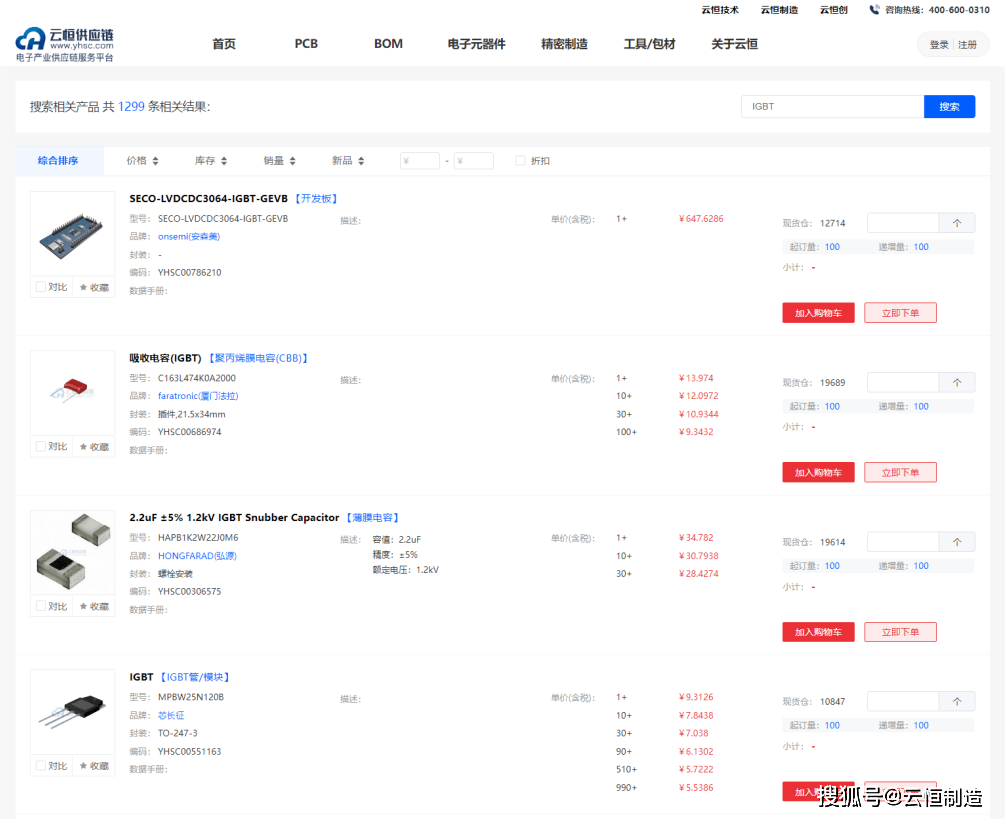The height and width of the screenshot is (819, 1005).
Task: Check compare box for HAPB1K2W22J0M6
Action: pyautogui.click(x=41, y=606)
